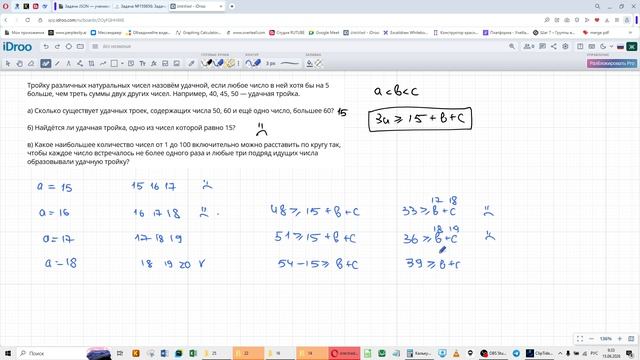
Task: Open Telegram from the taskbar
Action: tap(516, 353)
